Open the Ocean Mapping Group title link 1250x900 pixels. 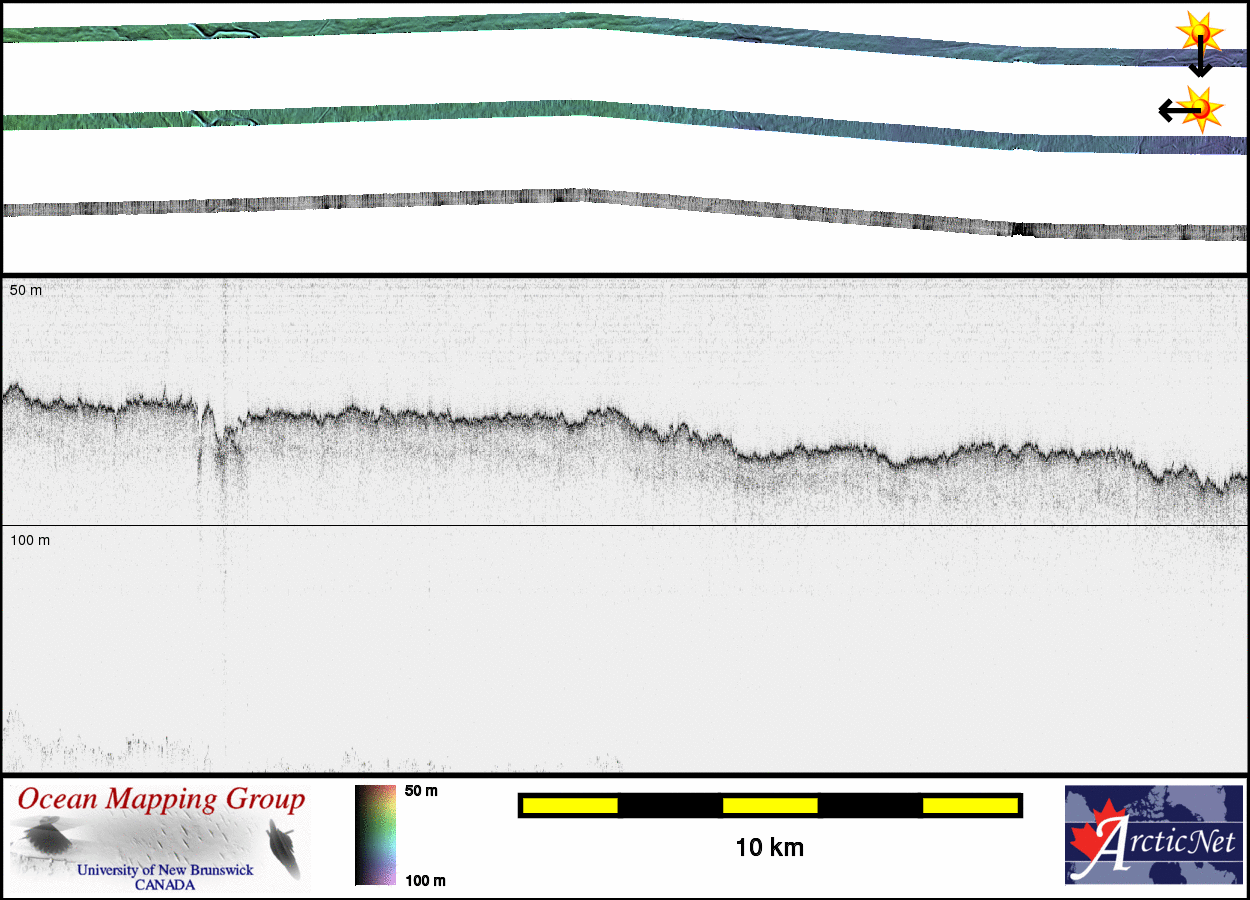tap(161, 800)
